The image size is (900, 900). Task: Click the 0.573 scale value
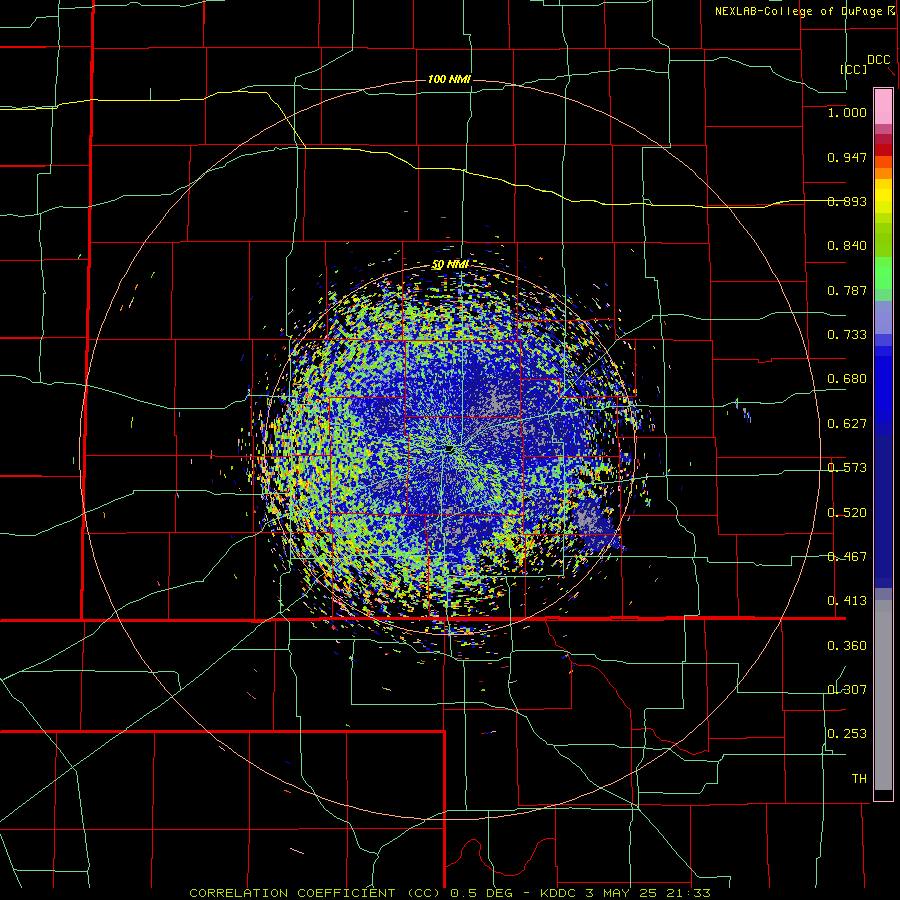click(x=847, y=468)
